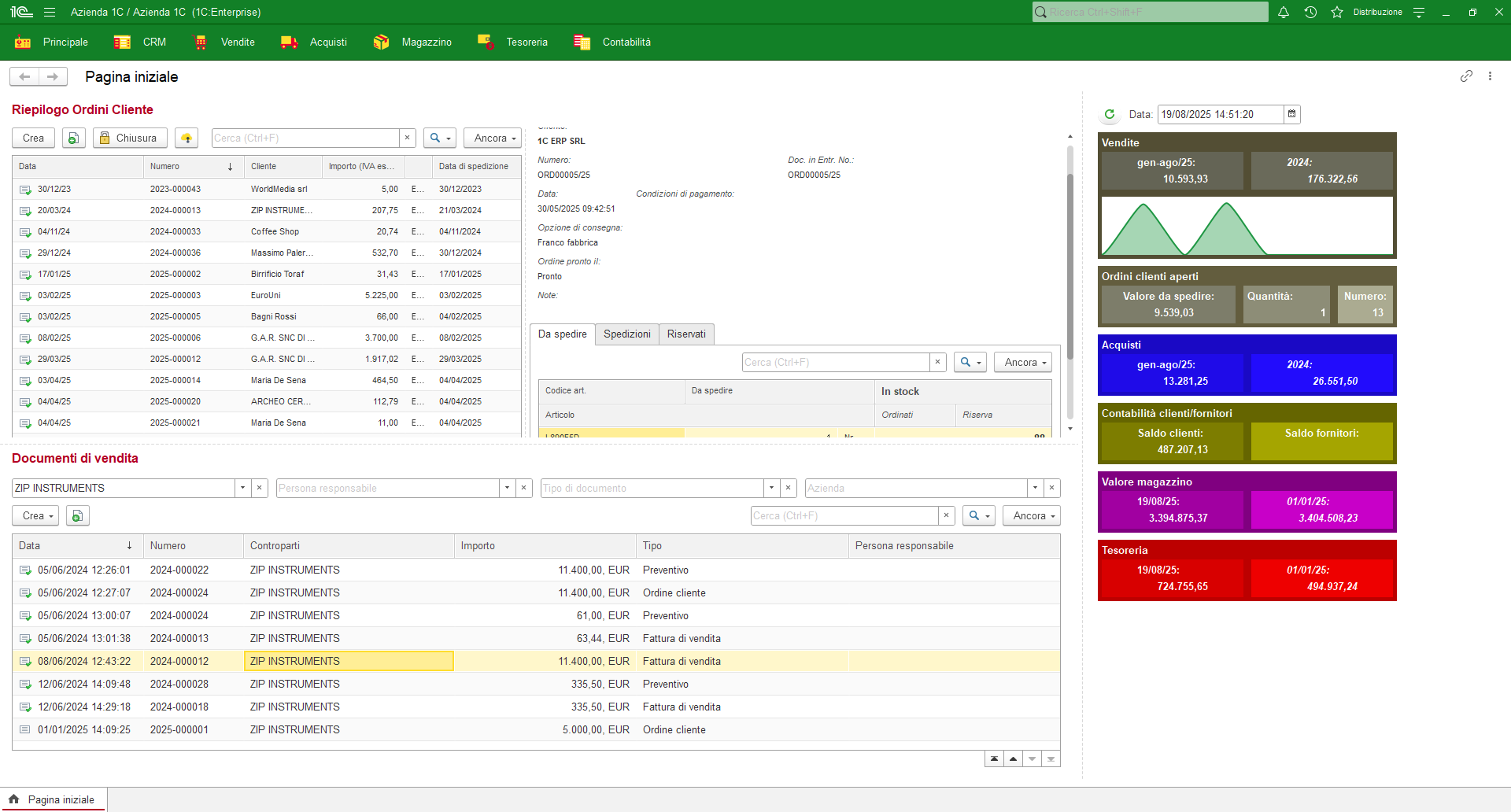The height and width of the screenshot is (812, 1511).
Task: Go to next record down arrow icon
Action: pos(1032,758)
